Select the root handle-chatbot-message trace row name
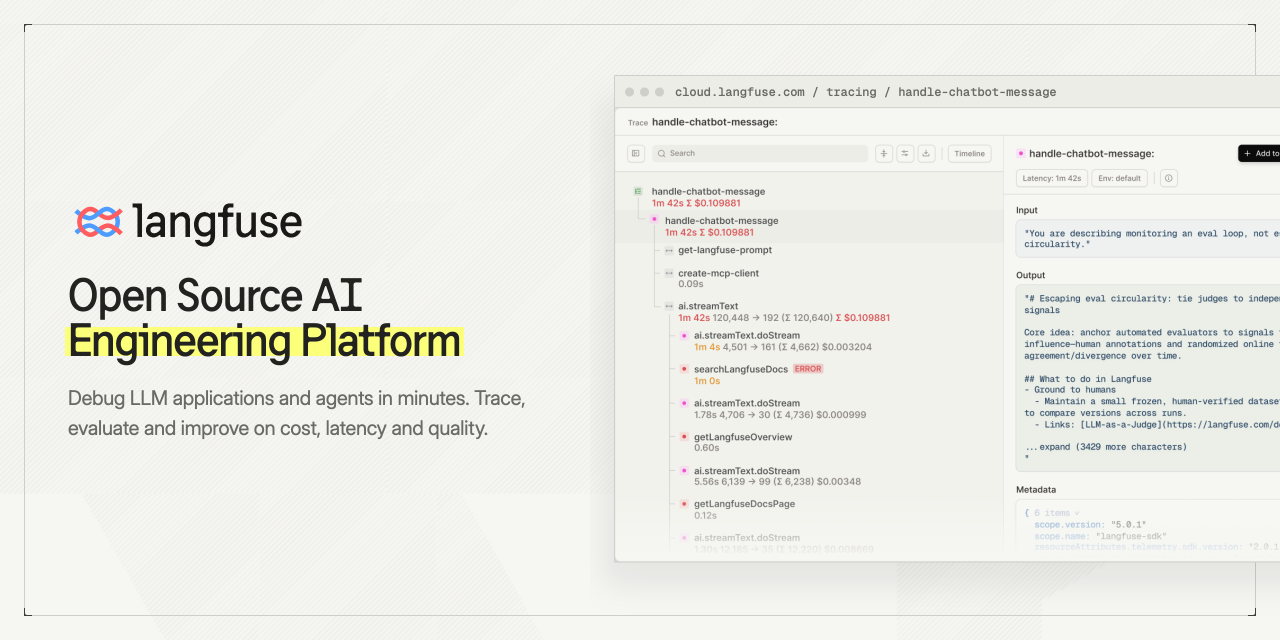 pos(708,191)
